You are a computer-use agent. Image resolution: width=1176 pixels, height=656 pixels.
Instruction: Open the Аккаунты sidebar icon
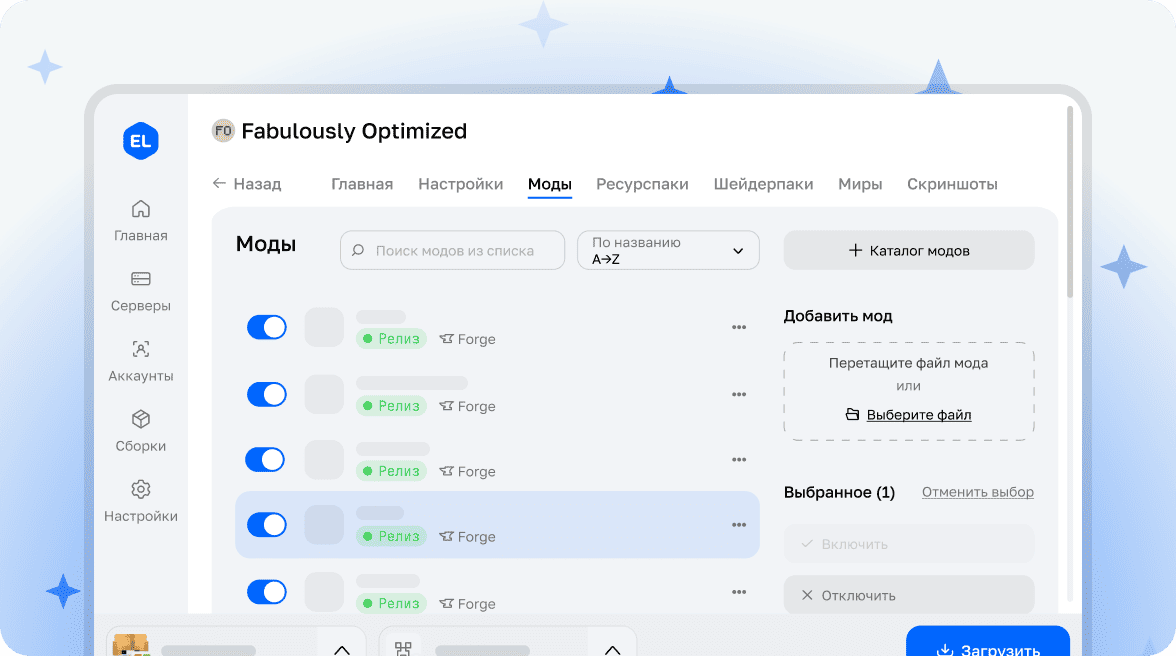tap(140, 349)
